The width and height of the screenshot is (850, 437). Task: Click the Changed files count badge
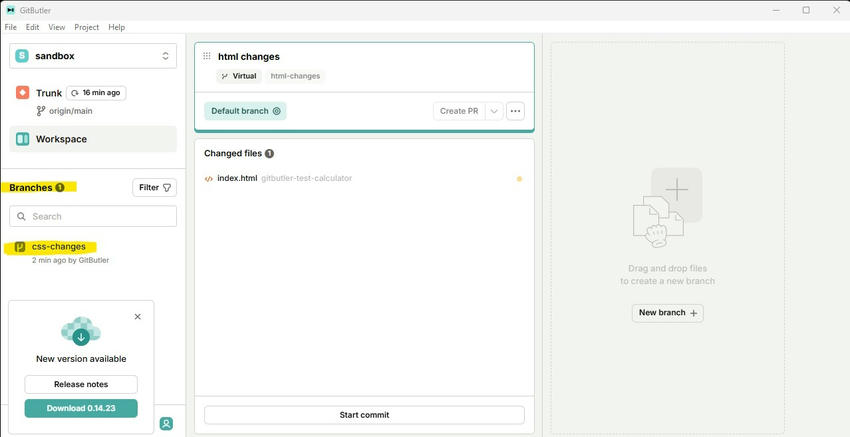(x=269, y=153)
